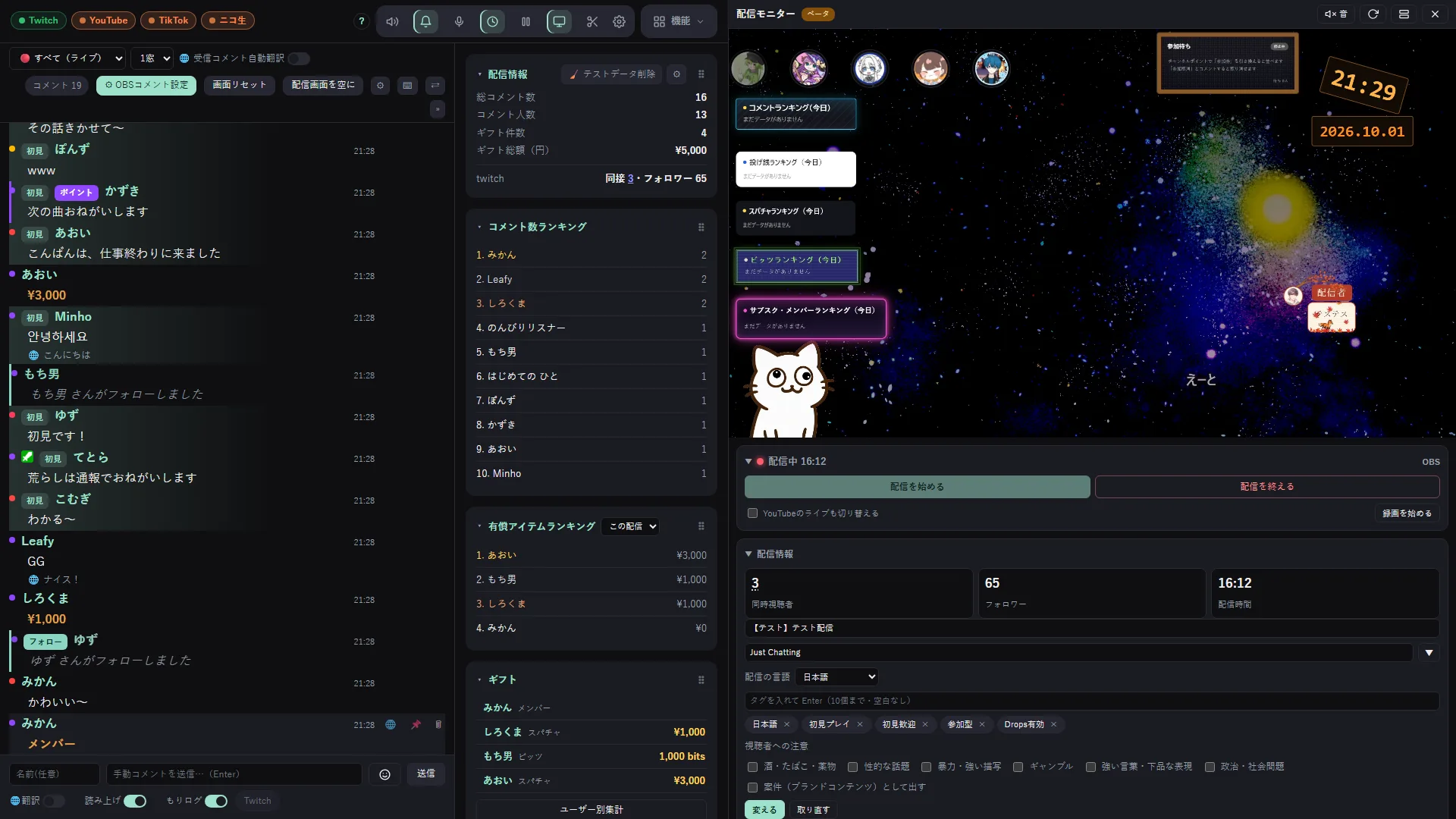
Task: Click the layout rows icon in 配信モニター header
Action: [1404, 14]
